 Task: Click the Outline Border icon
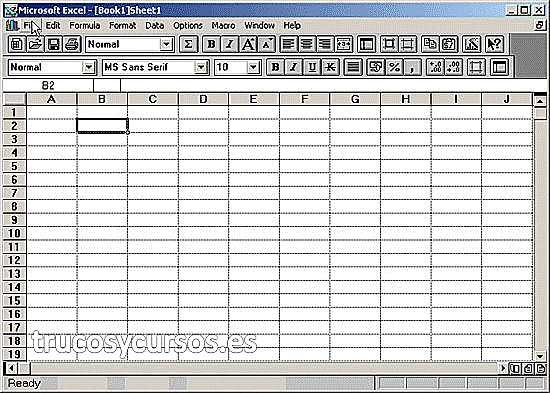(x=389, y=44)
